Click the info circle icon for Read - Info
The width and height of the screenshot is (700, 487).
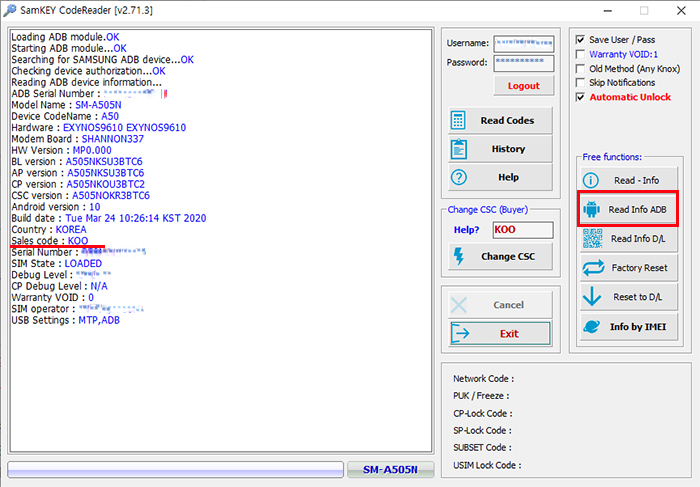(x=591, y=180)
